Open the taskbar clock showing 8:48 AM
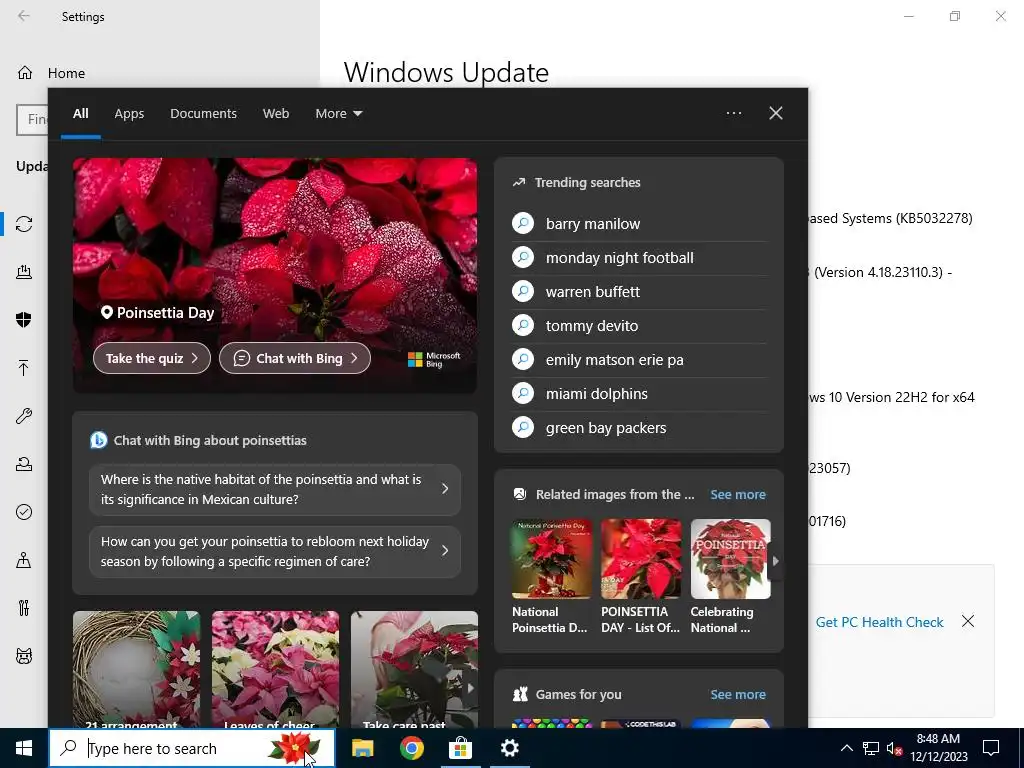The image size is (1024, 768). click(x=938, y=748)
